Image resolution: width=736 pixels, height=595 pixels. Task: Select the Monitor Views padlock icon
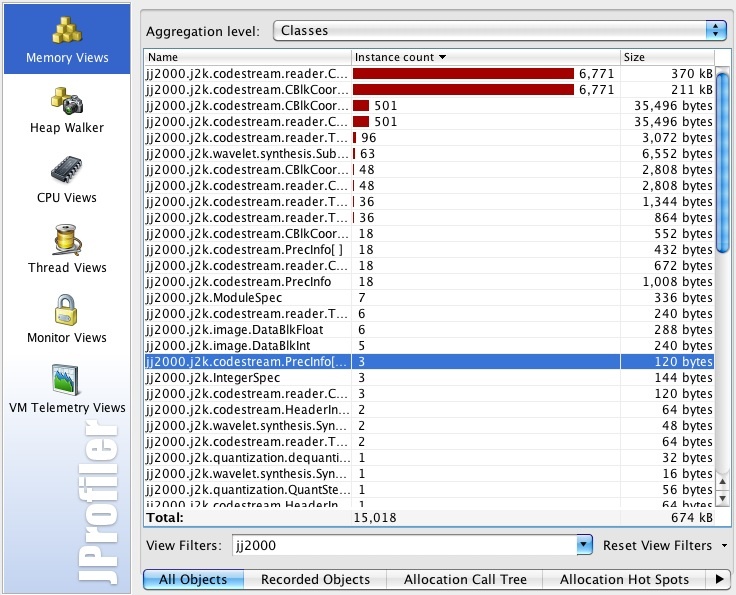click(66, 310)
